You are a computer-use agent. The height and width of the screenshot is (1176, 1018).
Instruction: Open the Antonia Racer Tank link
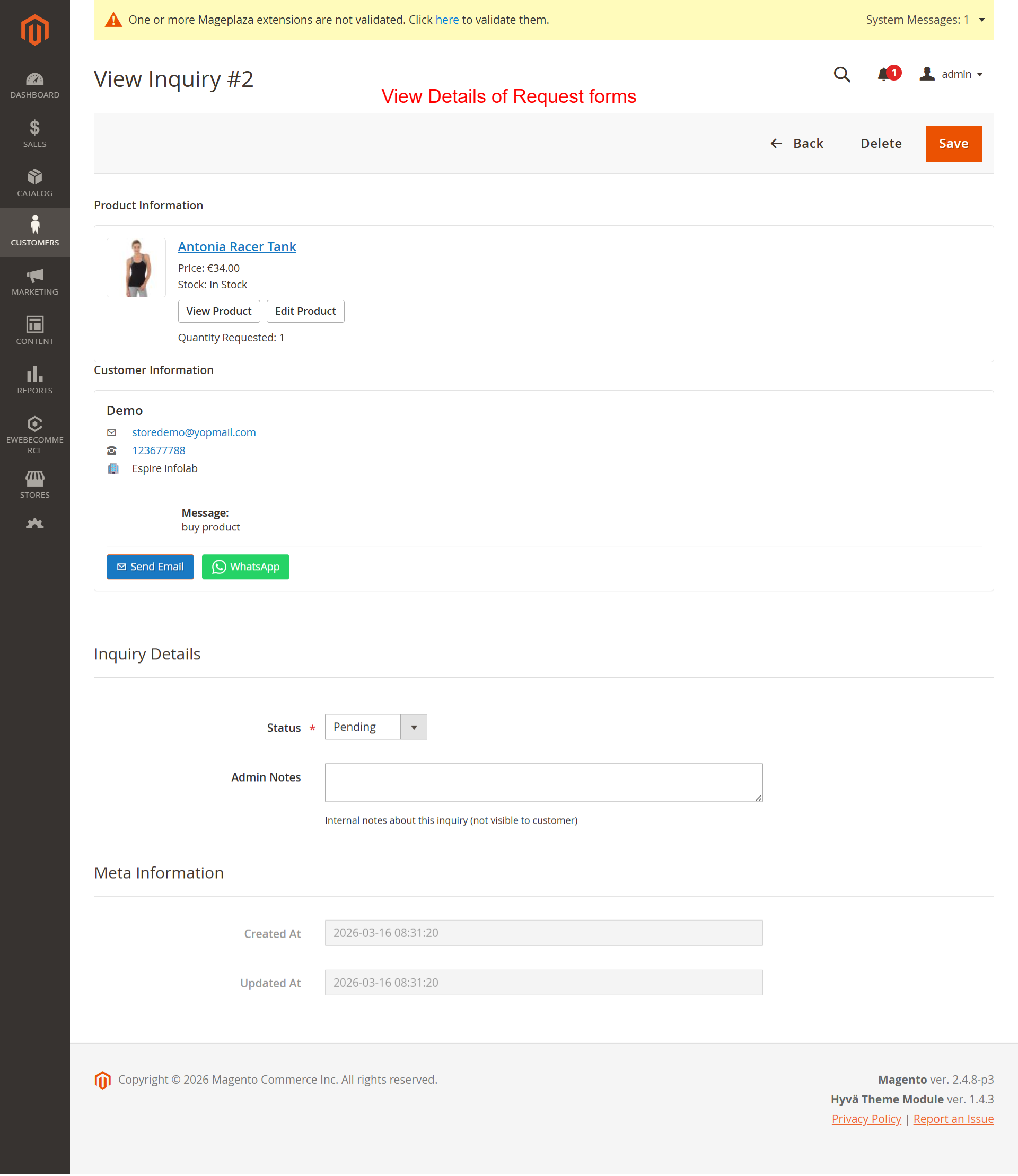[x=237, y=246]
